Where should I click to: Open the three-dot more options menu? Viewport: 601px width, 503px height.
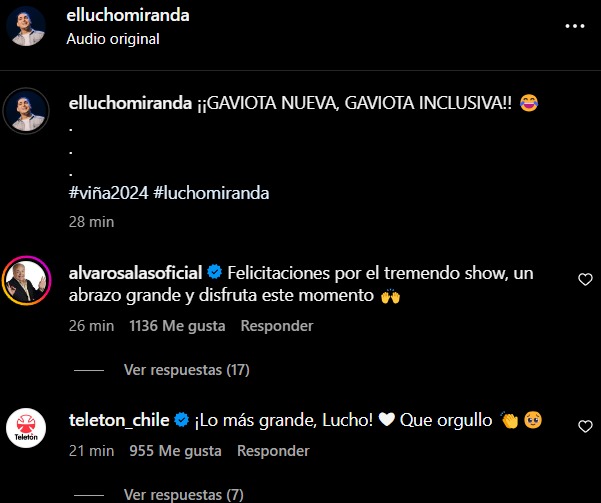pos(575,26)
